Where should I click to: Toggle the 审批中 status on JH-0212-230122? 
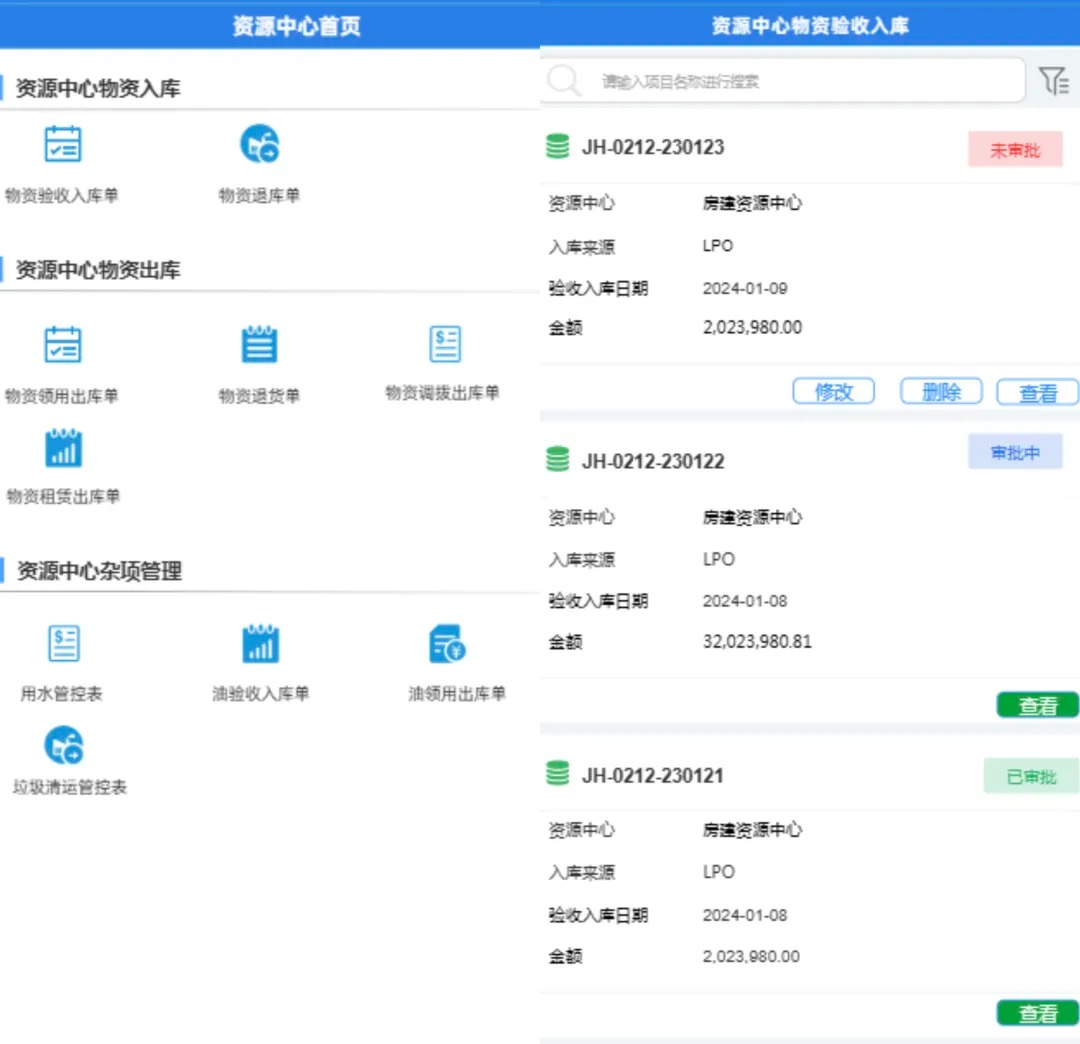pos(1015,452)
